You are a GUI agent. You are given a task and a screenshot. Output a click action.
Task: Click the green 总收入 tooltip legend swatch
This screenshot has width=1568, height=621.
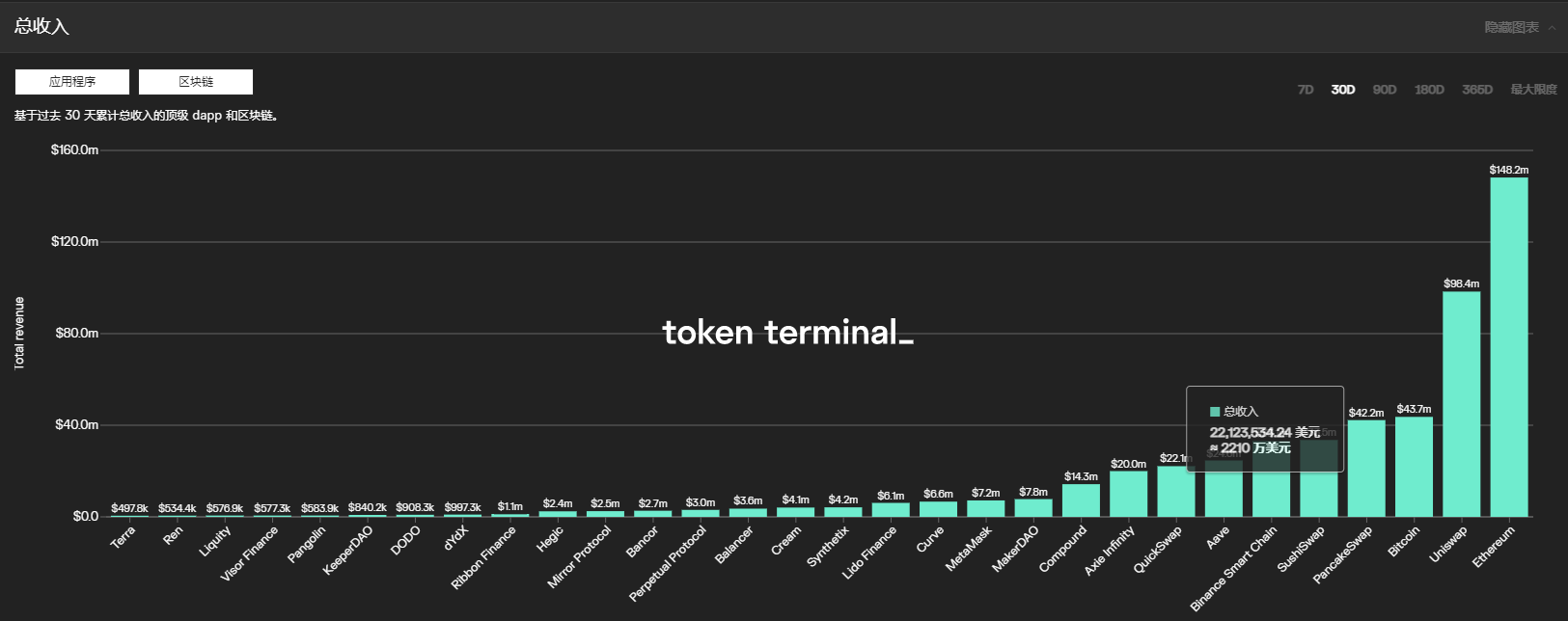tap(1215, 412)
